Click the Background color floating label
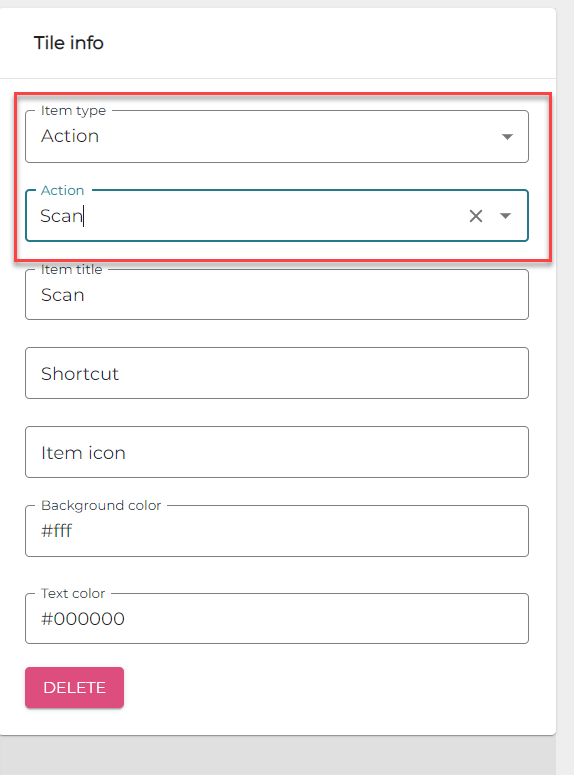 point(101,505)
